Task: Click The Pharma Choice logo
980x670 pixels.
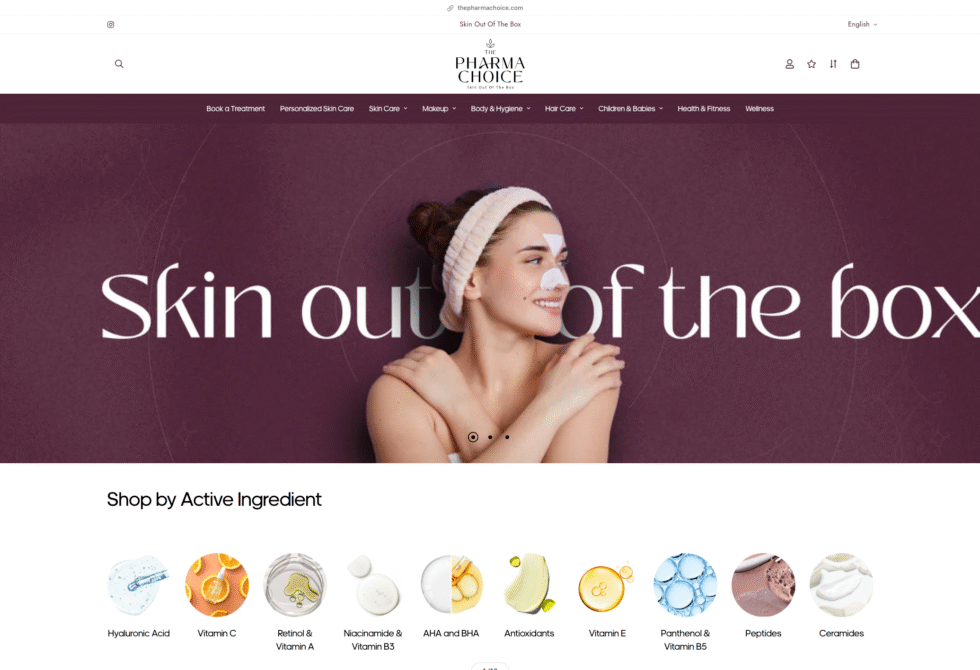Action: point(490,64)
